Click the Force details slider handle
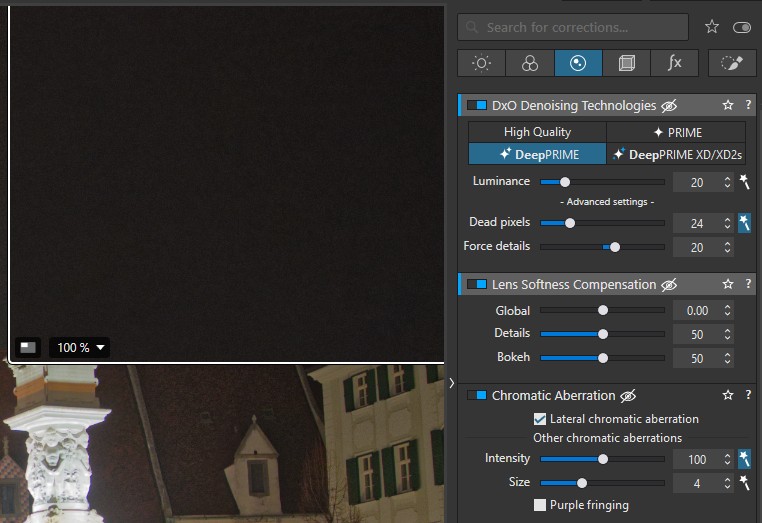The height and width of the screenshot is (523, 762). pos(615,247)
